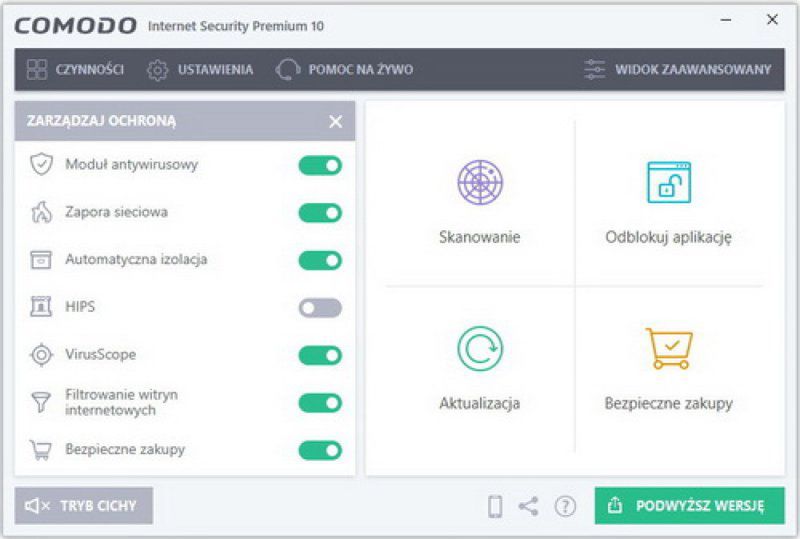Screen dimensions: 800x539
Task: Click the Bezpieczne zakupy label in the list
Action: click(125, 450)
